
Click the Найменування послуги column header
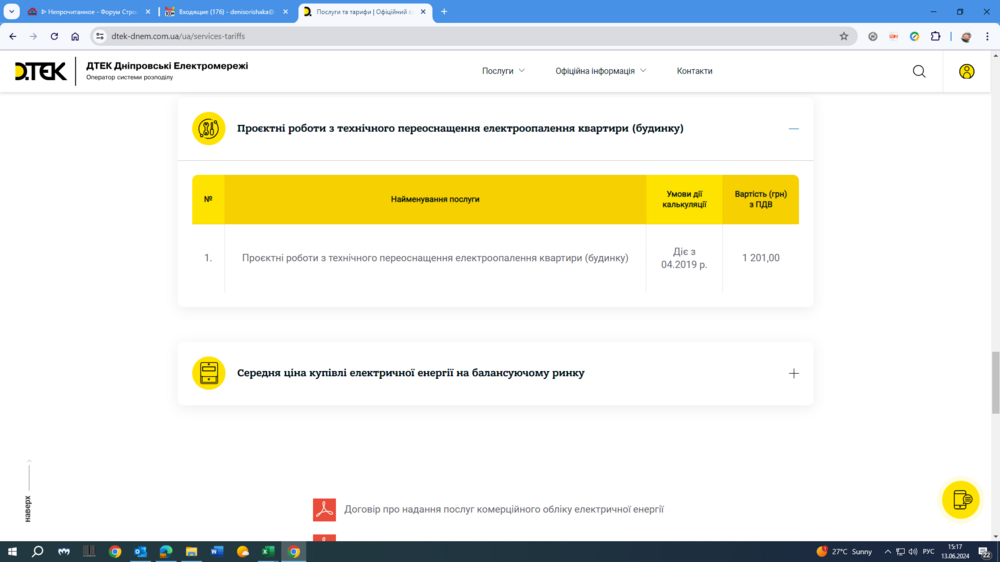tap(435, 199)
